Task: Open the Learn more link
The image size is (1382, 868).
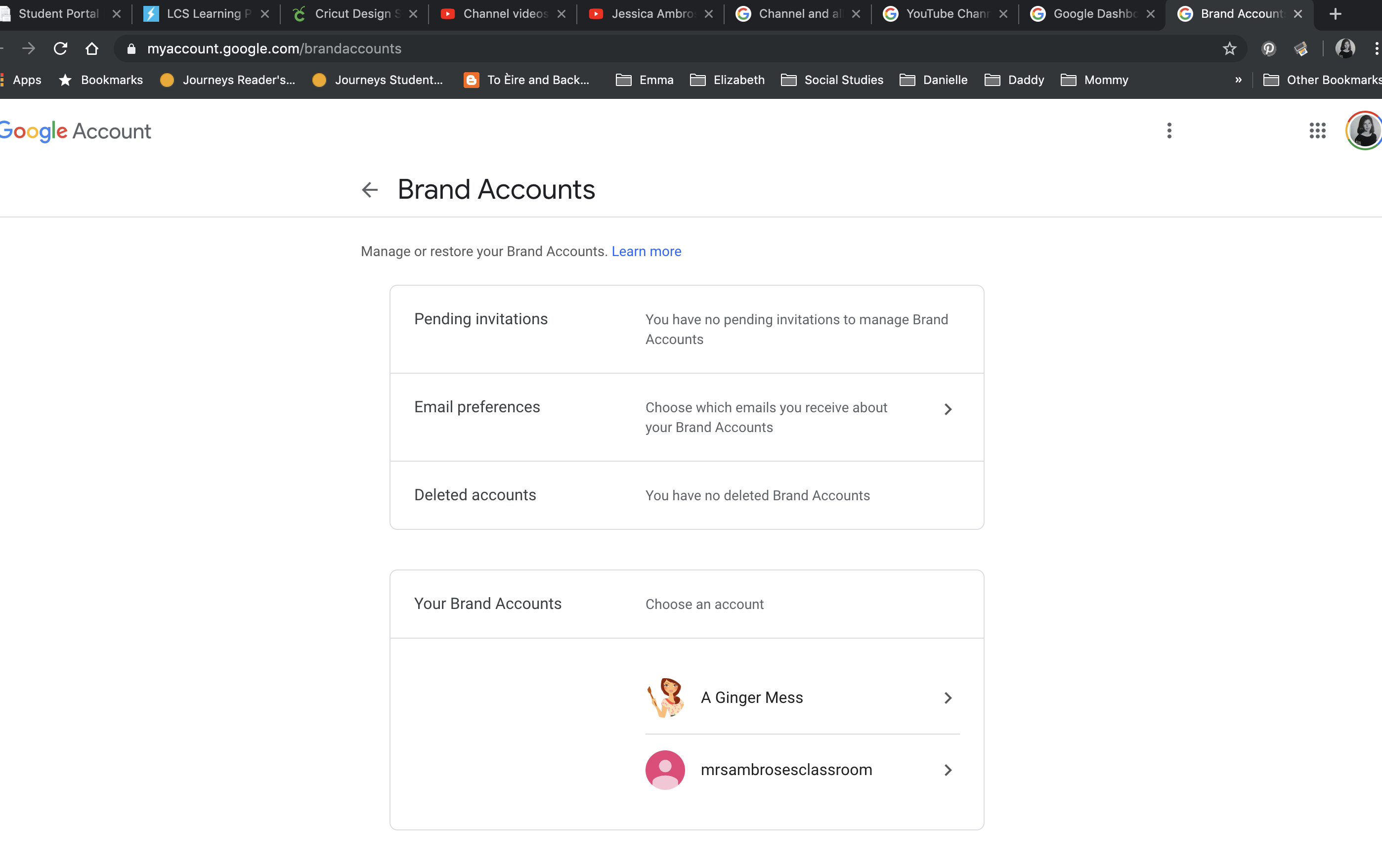Action: point(646,252)
